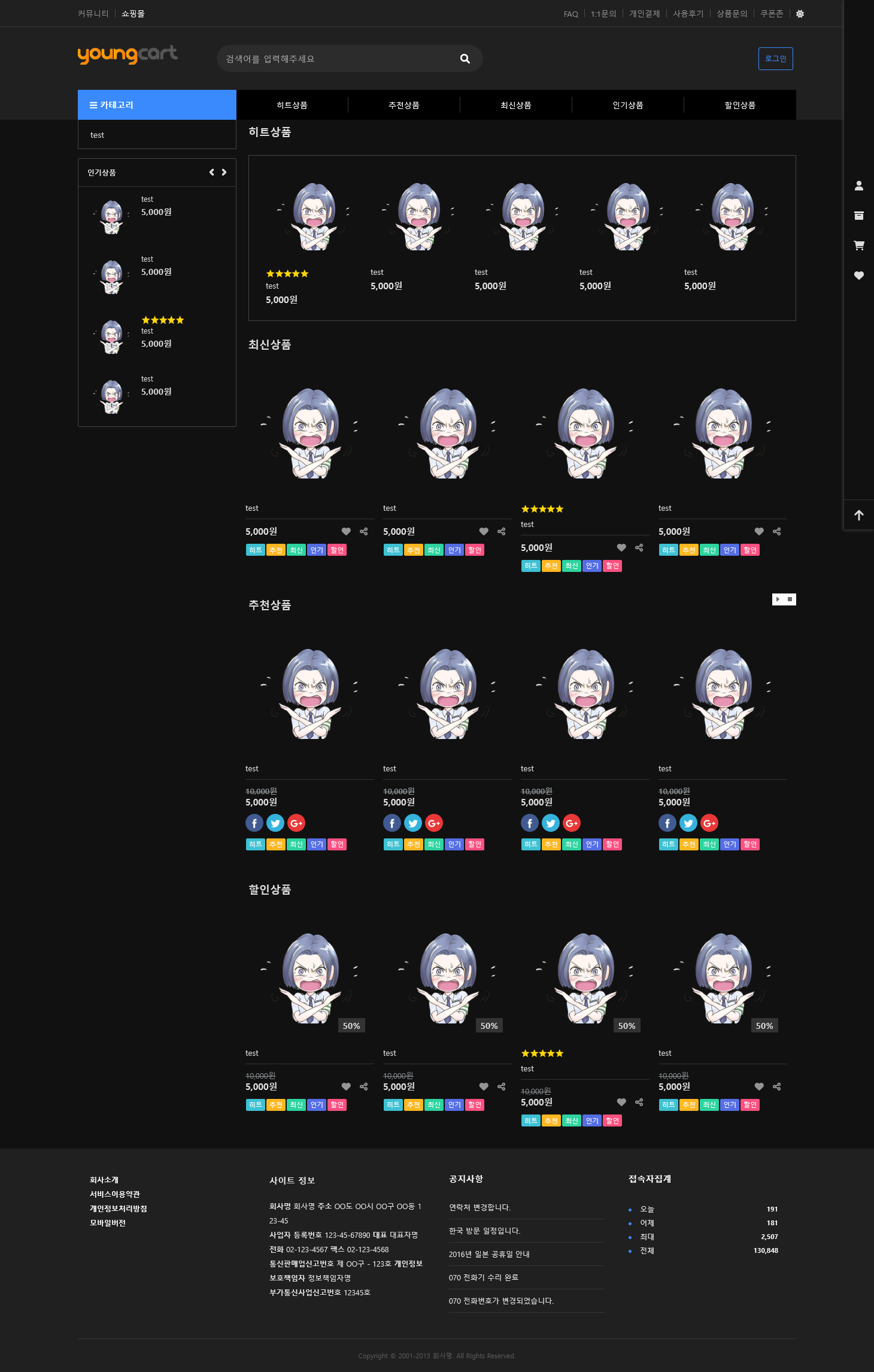This screenshot has width=874, height=1372.
Task: Open the 사용후기 link
Action: tap(688, 14)
